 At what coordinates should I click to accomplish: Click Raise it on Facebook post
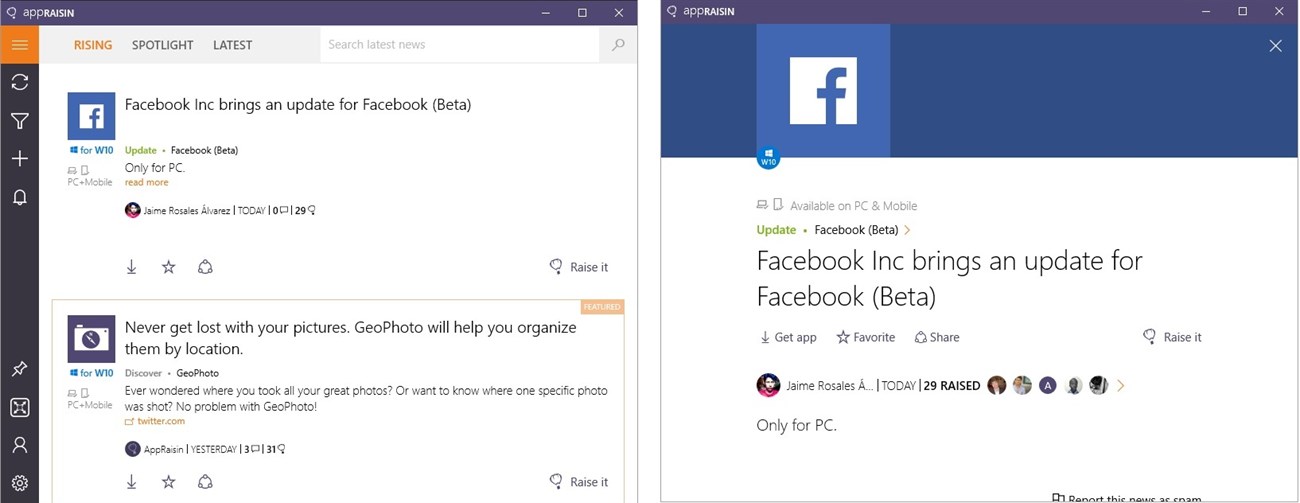tap(579, 267)
